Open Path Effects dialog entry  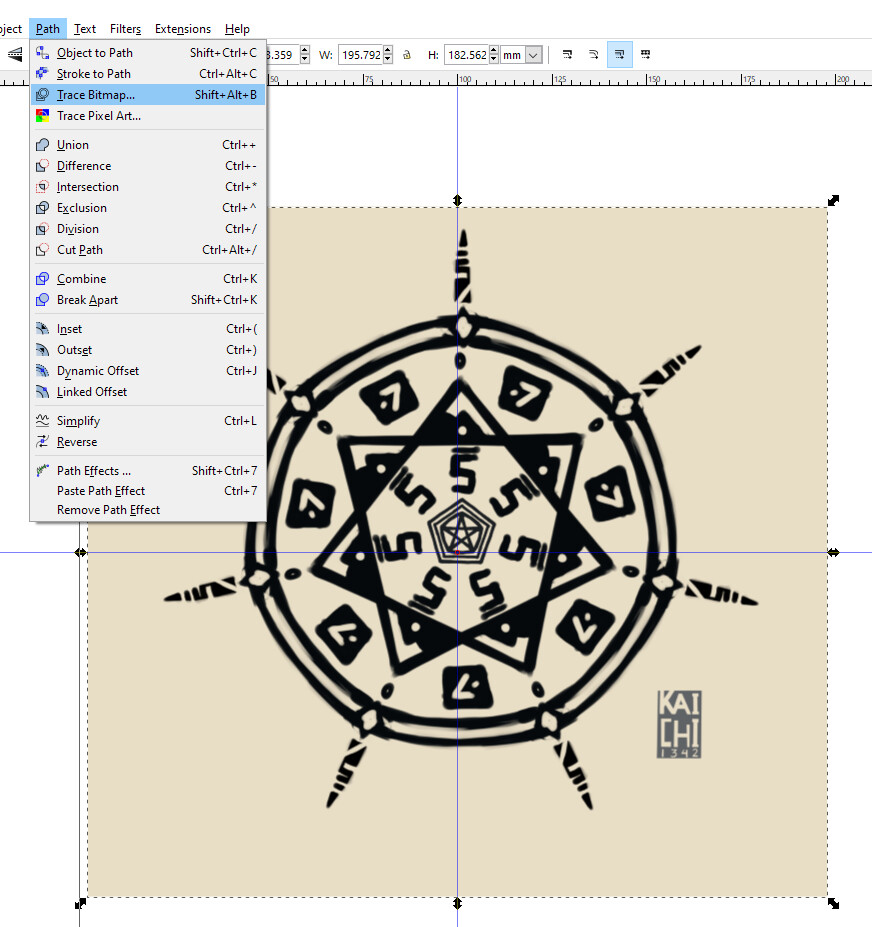click(148, 471)
